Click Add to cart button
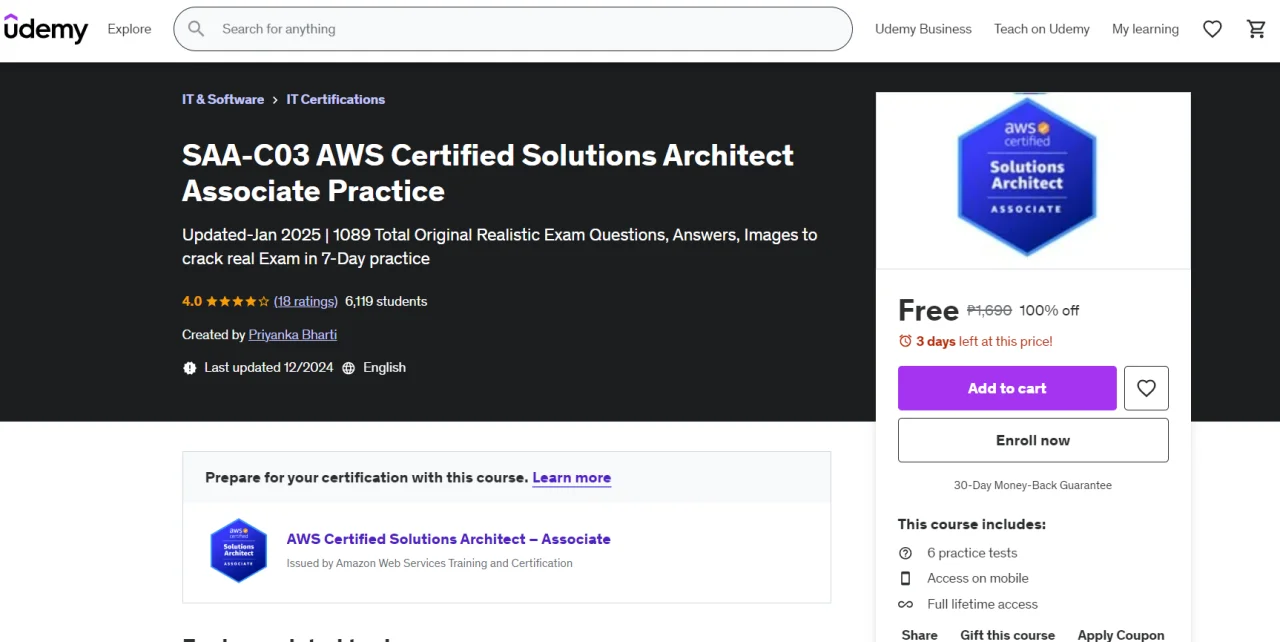Screen dimensions: 1280x642 [1007, 388]
